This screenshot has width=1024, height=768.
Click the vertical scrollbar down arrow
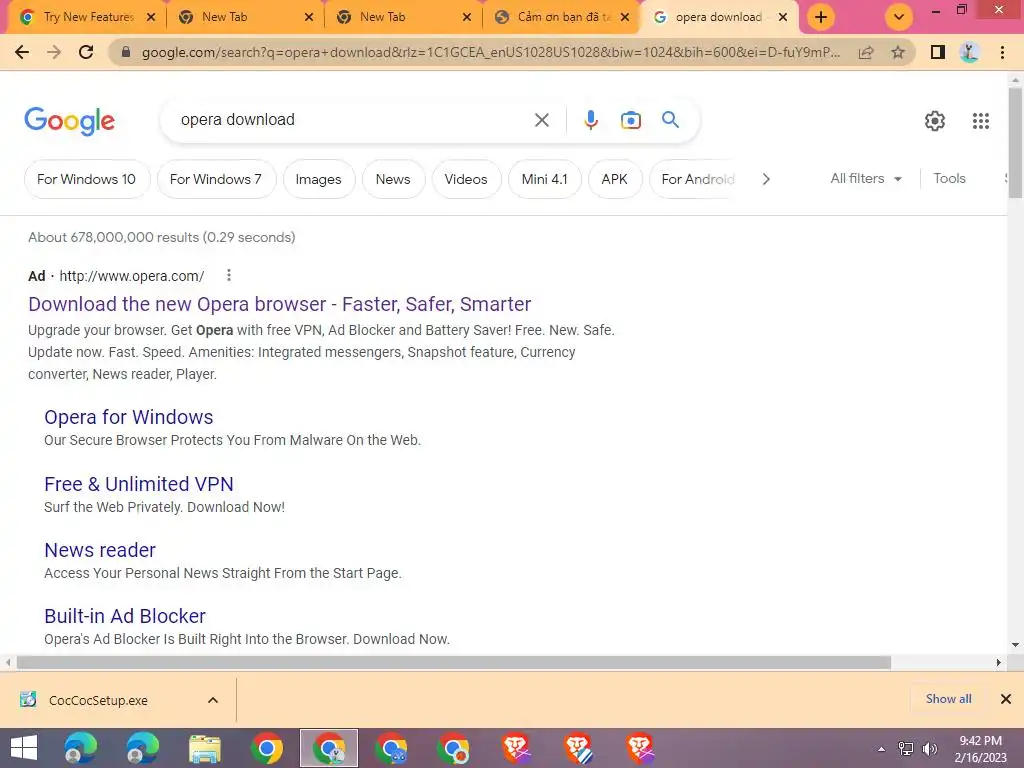(1016, 645)
